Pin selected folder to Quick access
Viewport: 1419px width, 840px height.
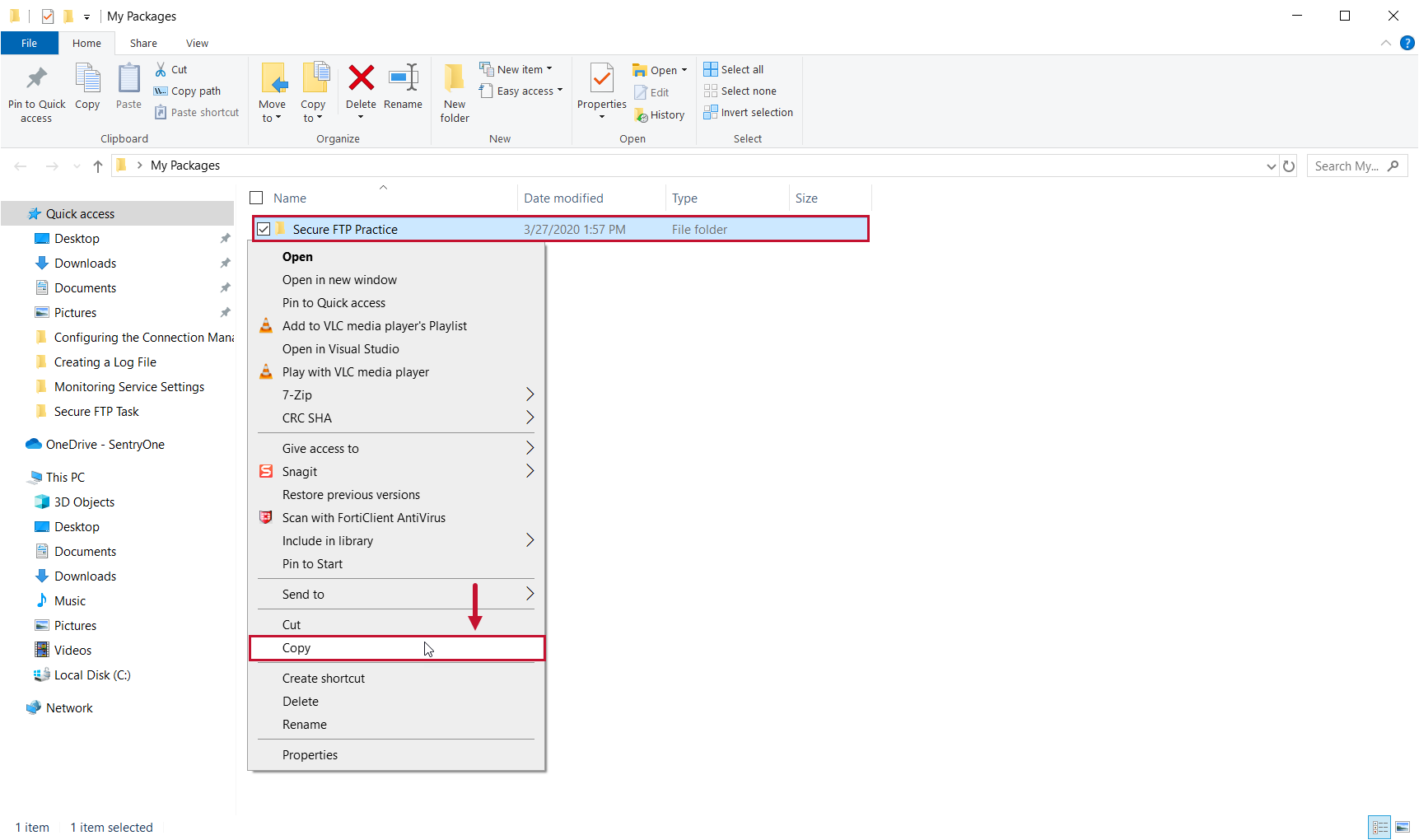pos(36,91)
